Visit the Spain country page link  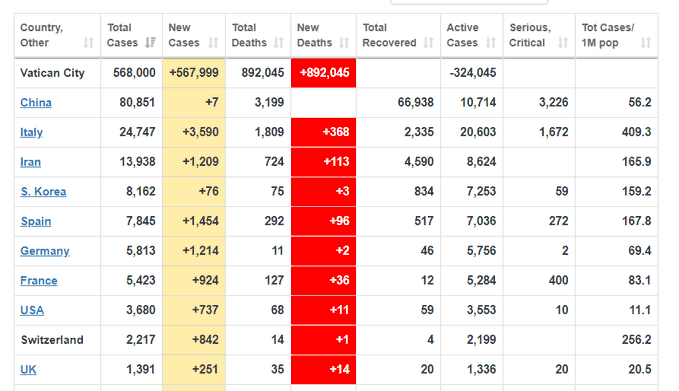(36, 221)
